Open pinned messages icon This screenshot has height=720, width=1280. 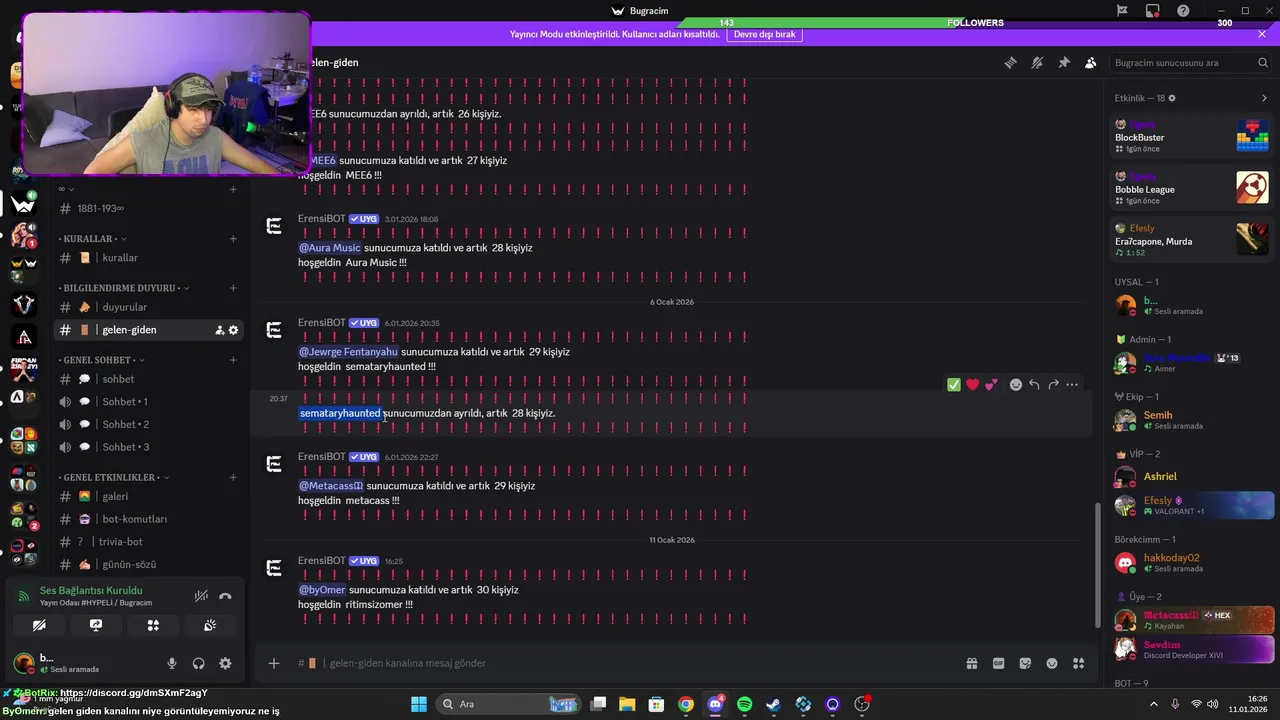point(1064,62)
